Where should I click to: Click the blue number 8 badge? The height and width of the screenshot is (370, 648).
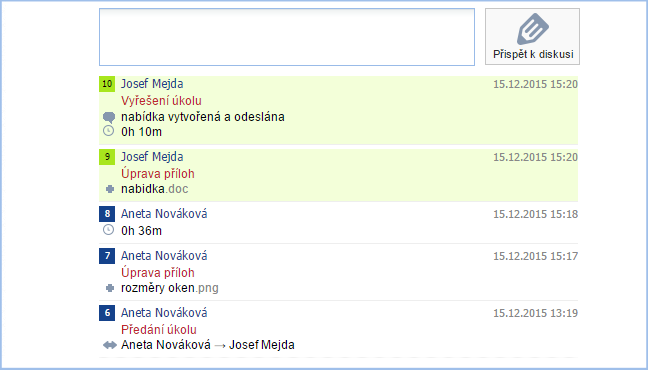pyautogui.click(x=107, y=214)
